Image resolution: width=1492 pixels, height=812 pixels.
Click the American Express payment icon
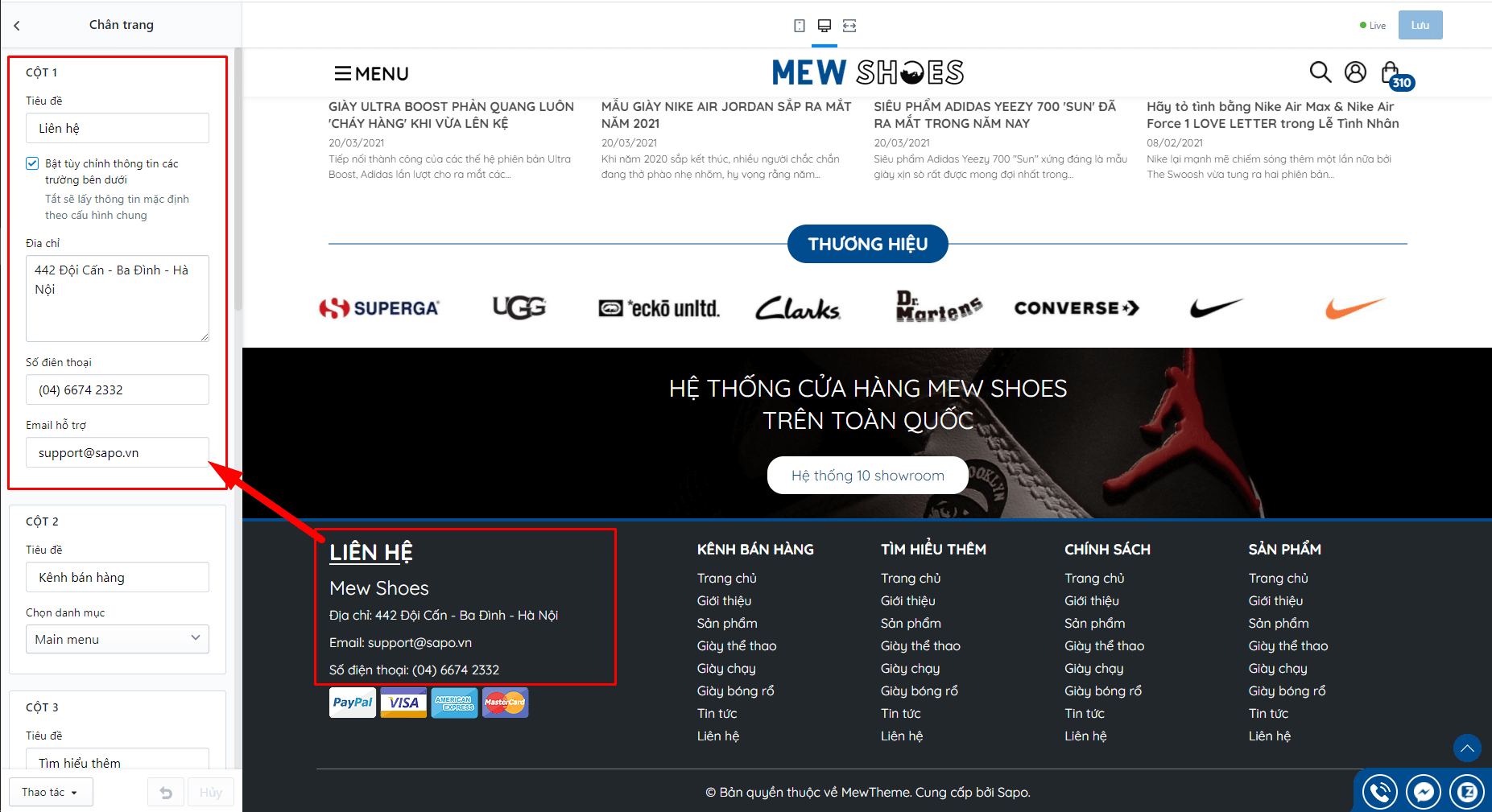pyautogui.click(x=454, y=703)
